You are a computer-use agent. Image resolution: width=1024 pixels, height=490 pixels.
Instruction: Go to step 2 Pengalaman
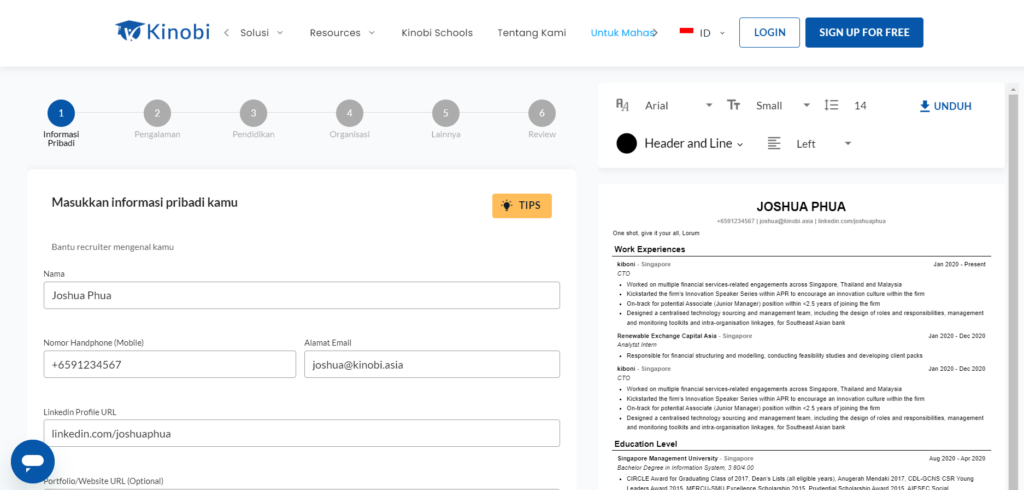click(x=157, y=113)
